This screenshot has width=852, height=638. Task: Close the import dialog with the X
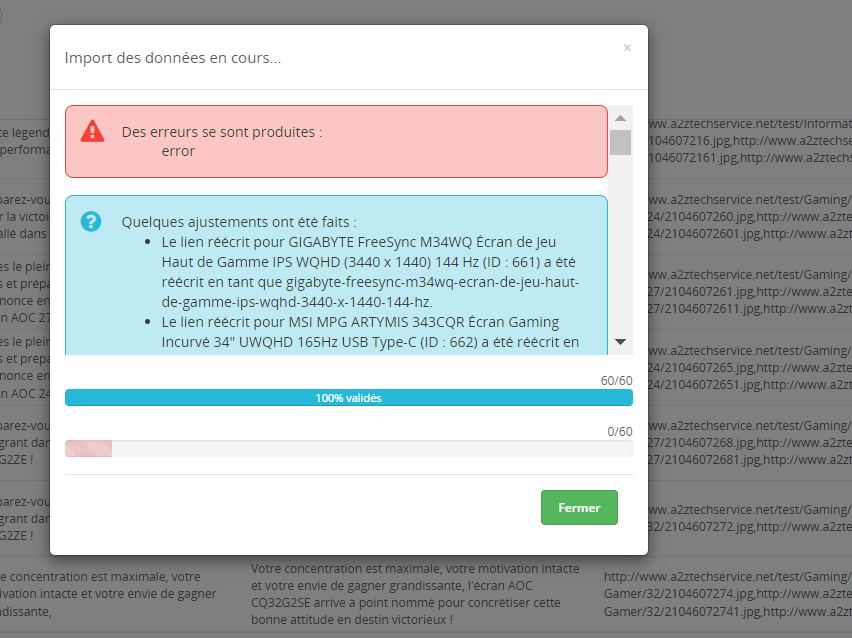(x=627, y=48)
